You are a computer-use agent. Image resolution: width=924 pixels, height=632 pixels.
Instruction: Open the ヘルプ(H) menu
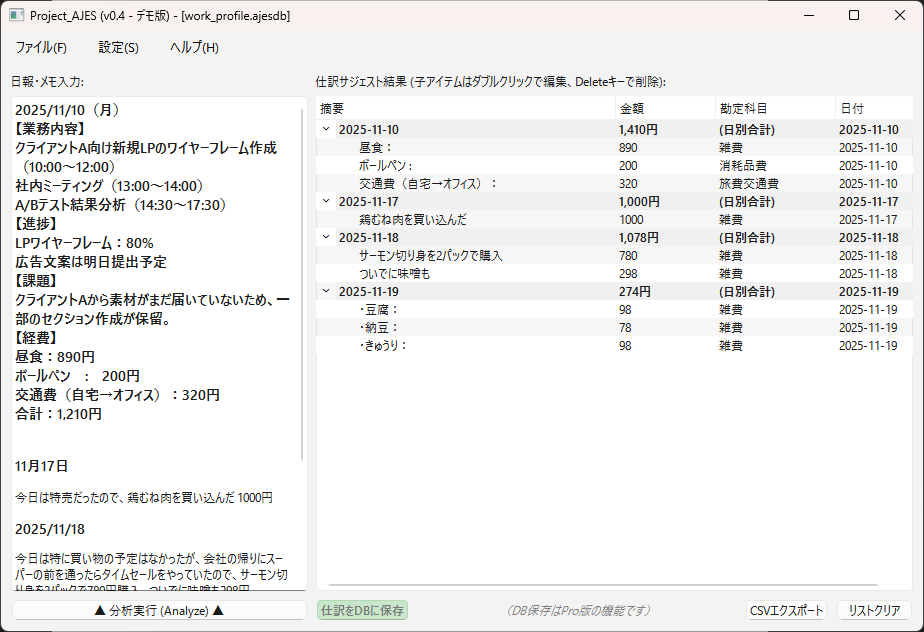tap(194, 48)
